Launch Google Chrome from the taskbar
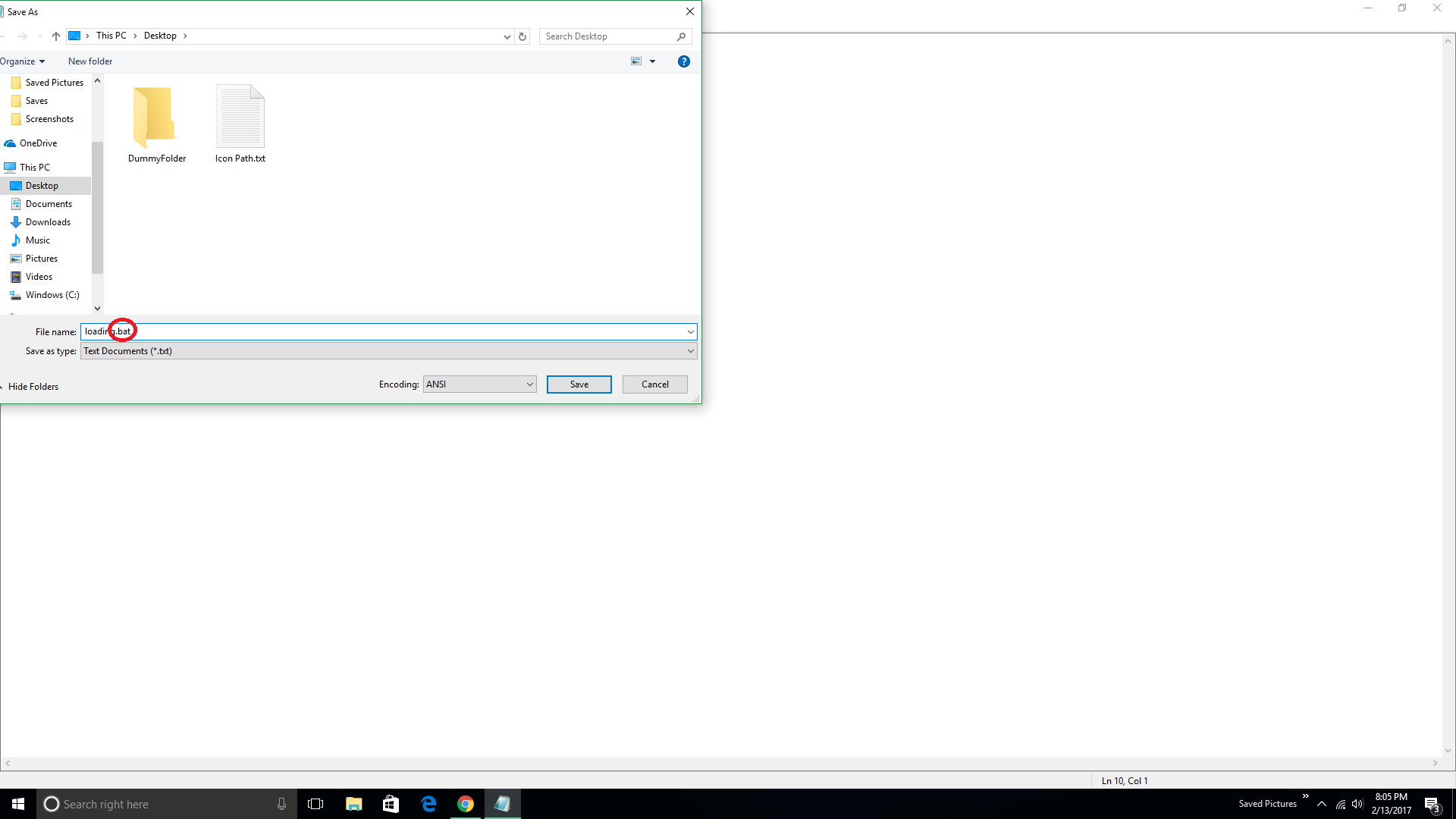This screenshot has height=819, width=1456. pos(465,803)
